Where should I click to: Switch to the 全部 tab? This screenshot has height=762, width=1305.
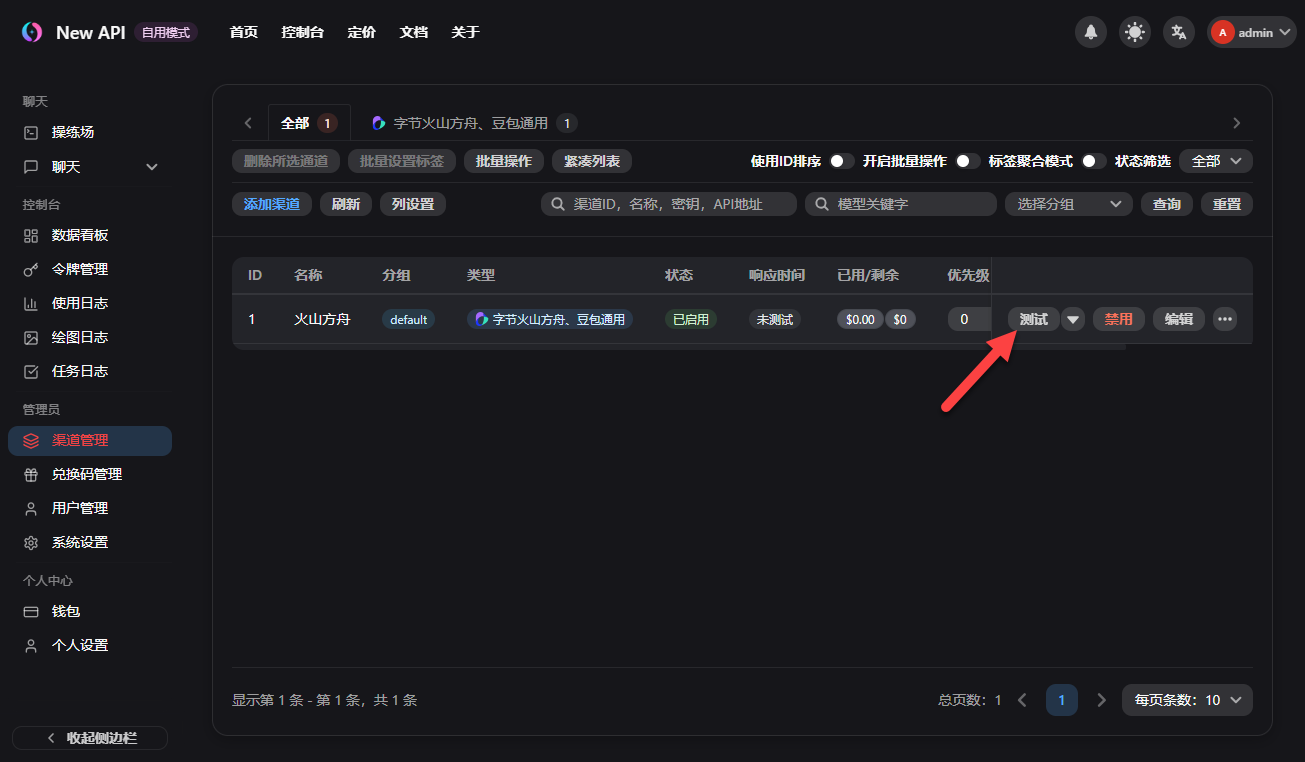pyautogui.click(x=297, y=122)
